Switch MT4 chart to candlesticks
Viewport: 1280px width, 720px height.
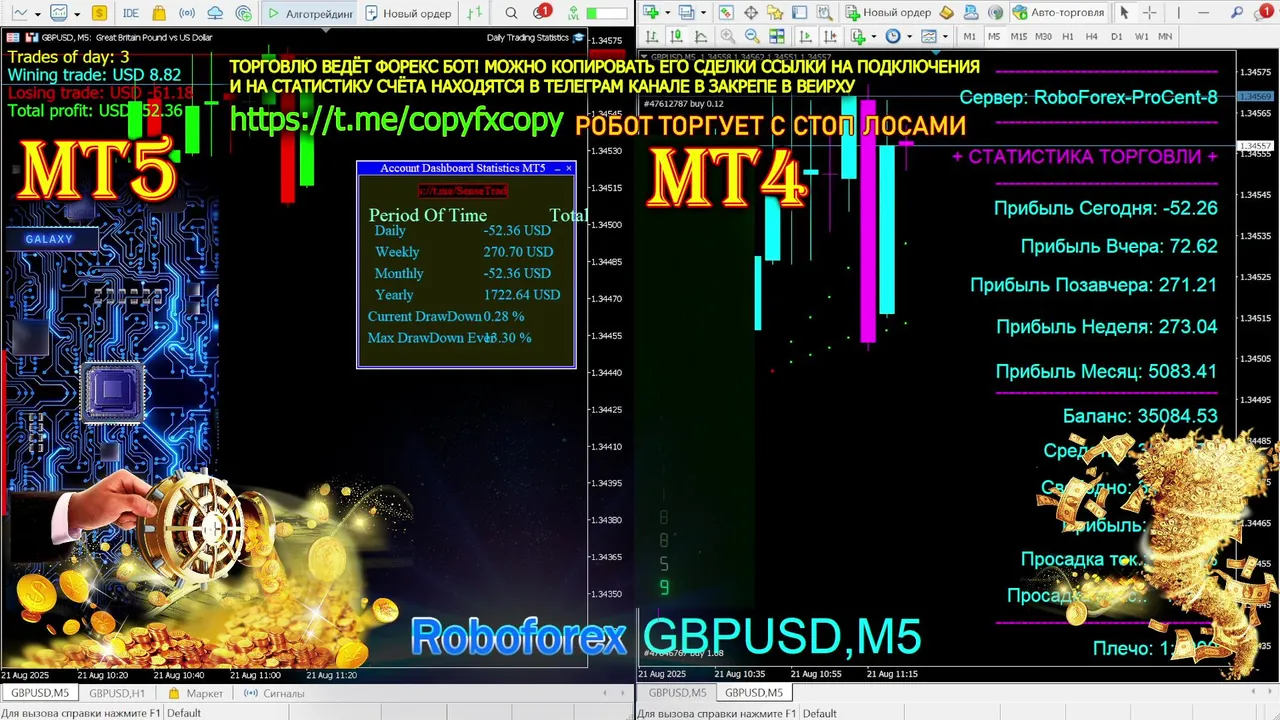tap(675, 36)
